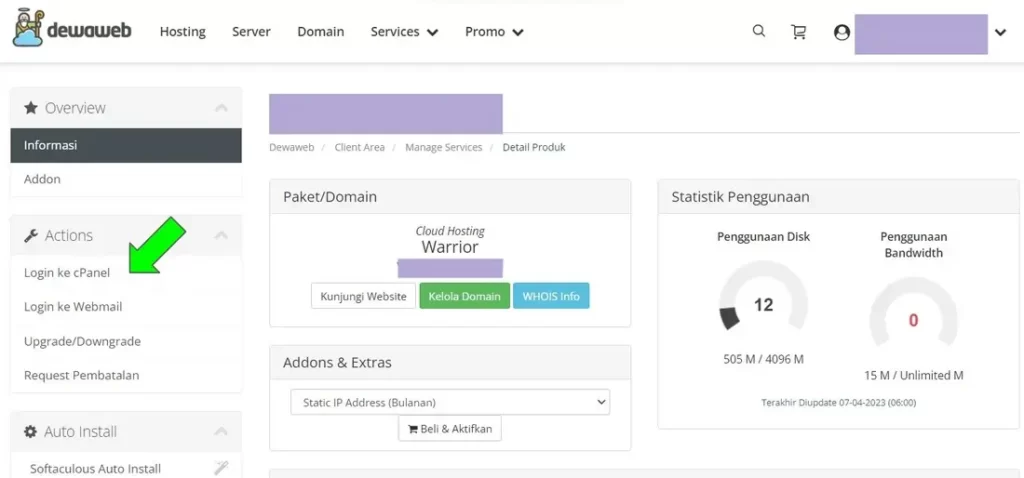Image resolution: width=1024 pixels, height=478 pixels.
Task: Open the Services dropdown menu
Action: (x=404, y=31)
